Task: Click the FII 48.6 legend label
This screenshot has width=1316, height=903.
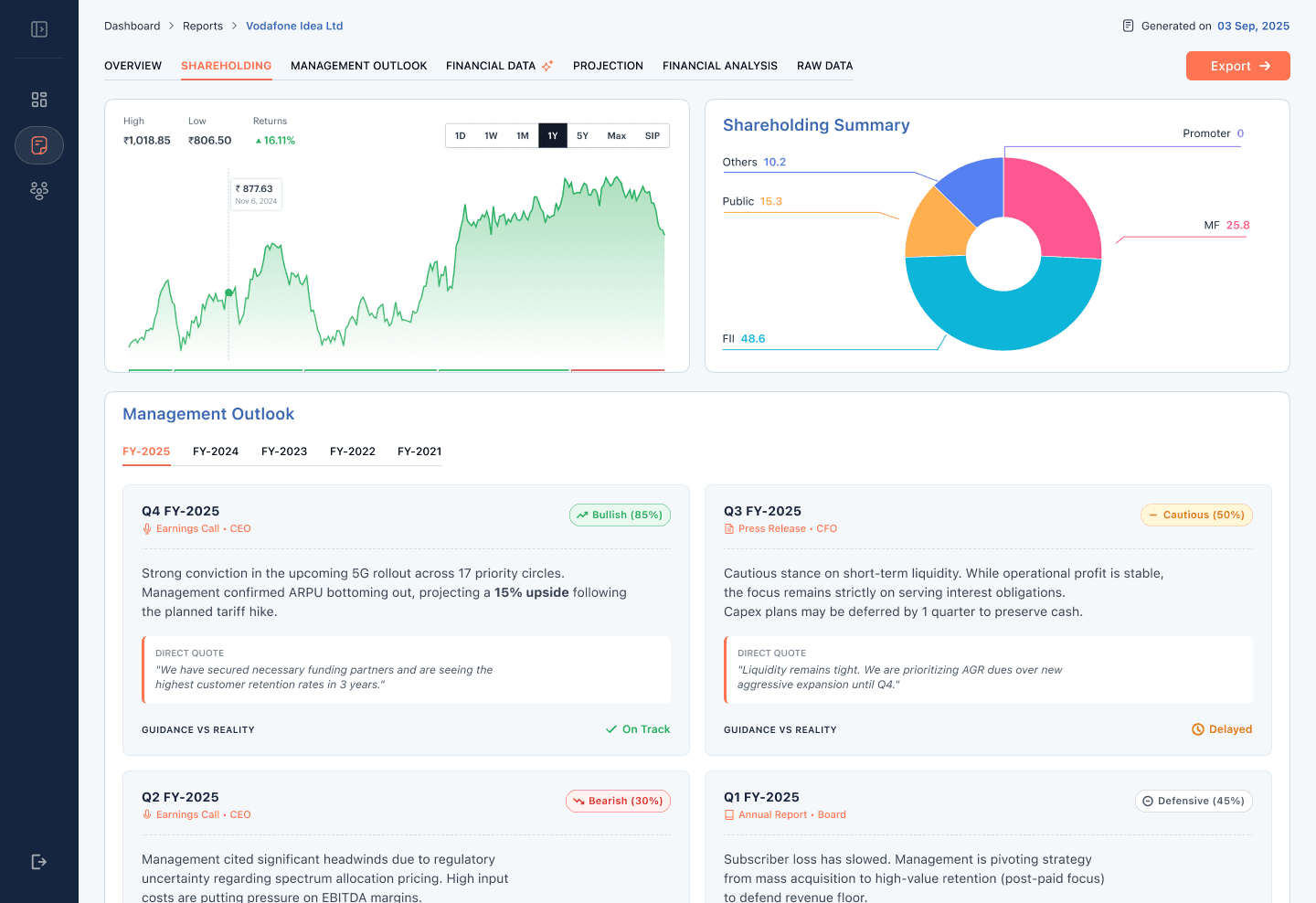Action: 744,338
